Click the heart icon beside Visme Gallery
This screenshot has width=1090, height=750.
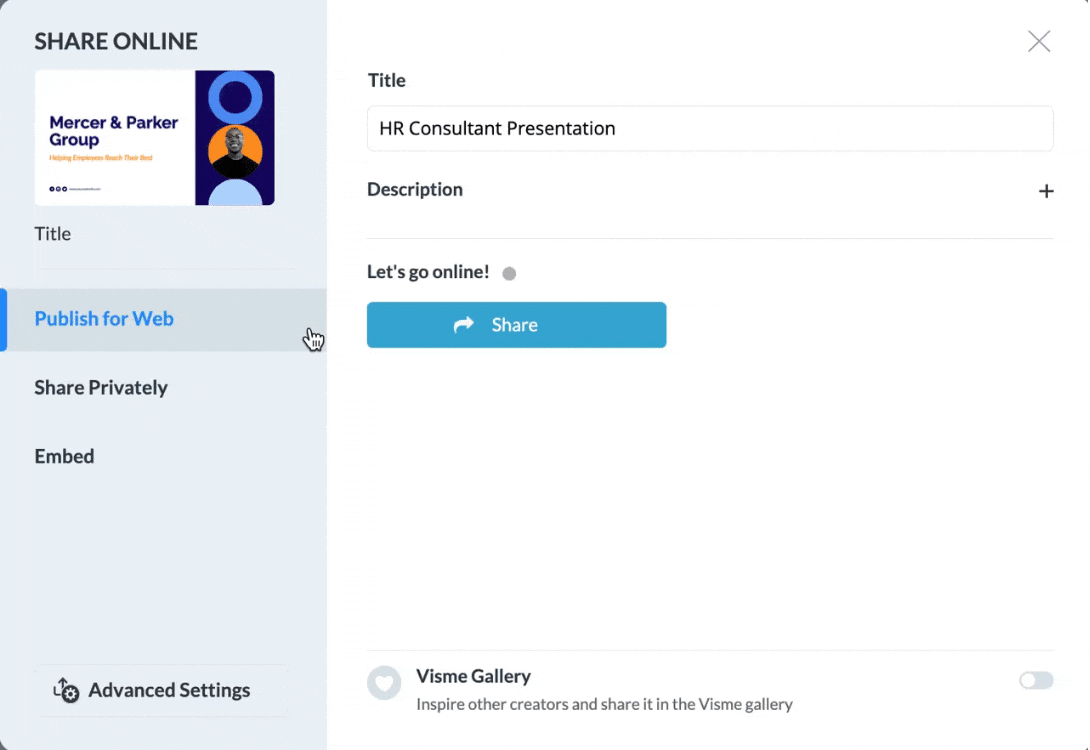click(x=384, y=683)
